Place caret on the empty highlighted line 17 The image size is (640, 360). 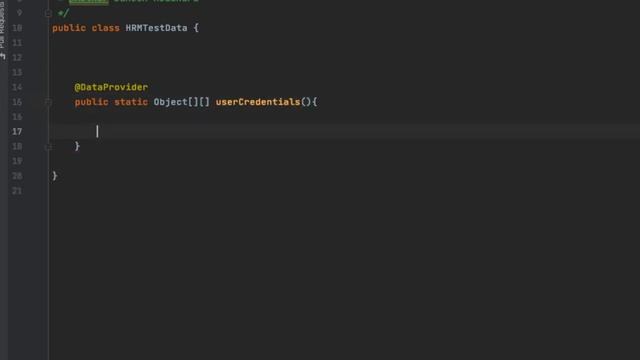344,131
